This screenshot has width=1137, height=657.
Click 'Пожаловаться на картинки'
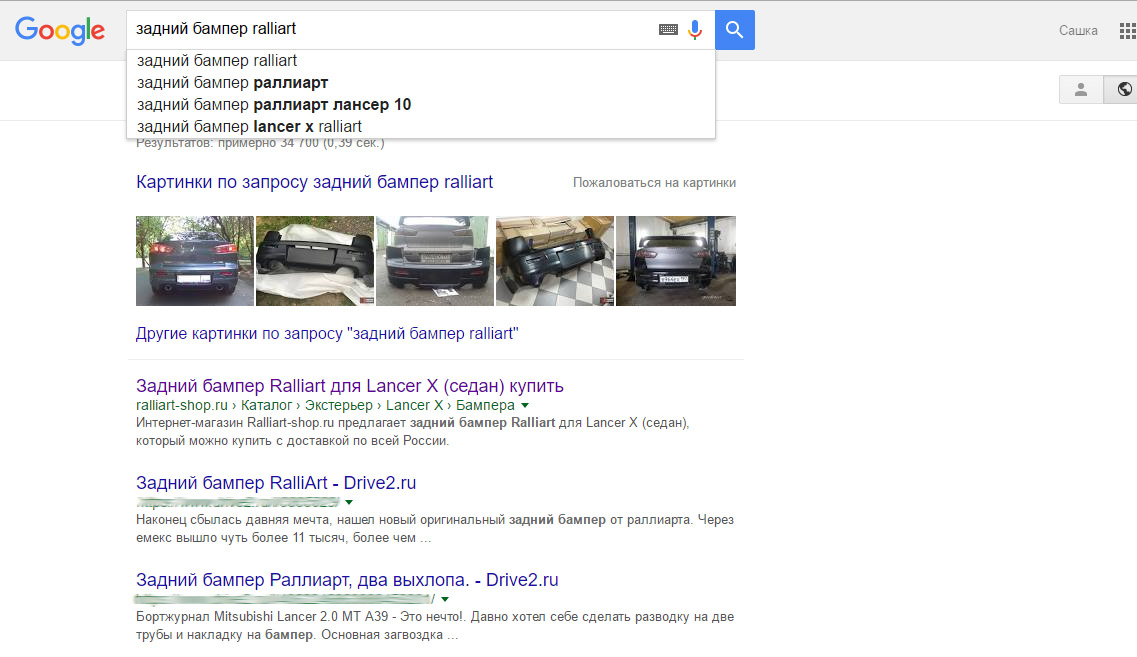tap(654, 183)
